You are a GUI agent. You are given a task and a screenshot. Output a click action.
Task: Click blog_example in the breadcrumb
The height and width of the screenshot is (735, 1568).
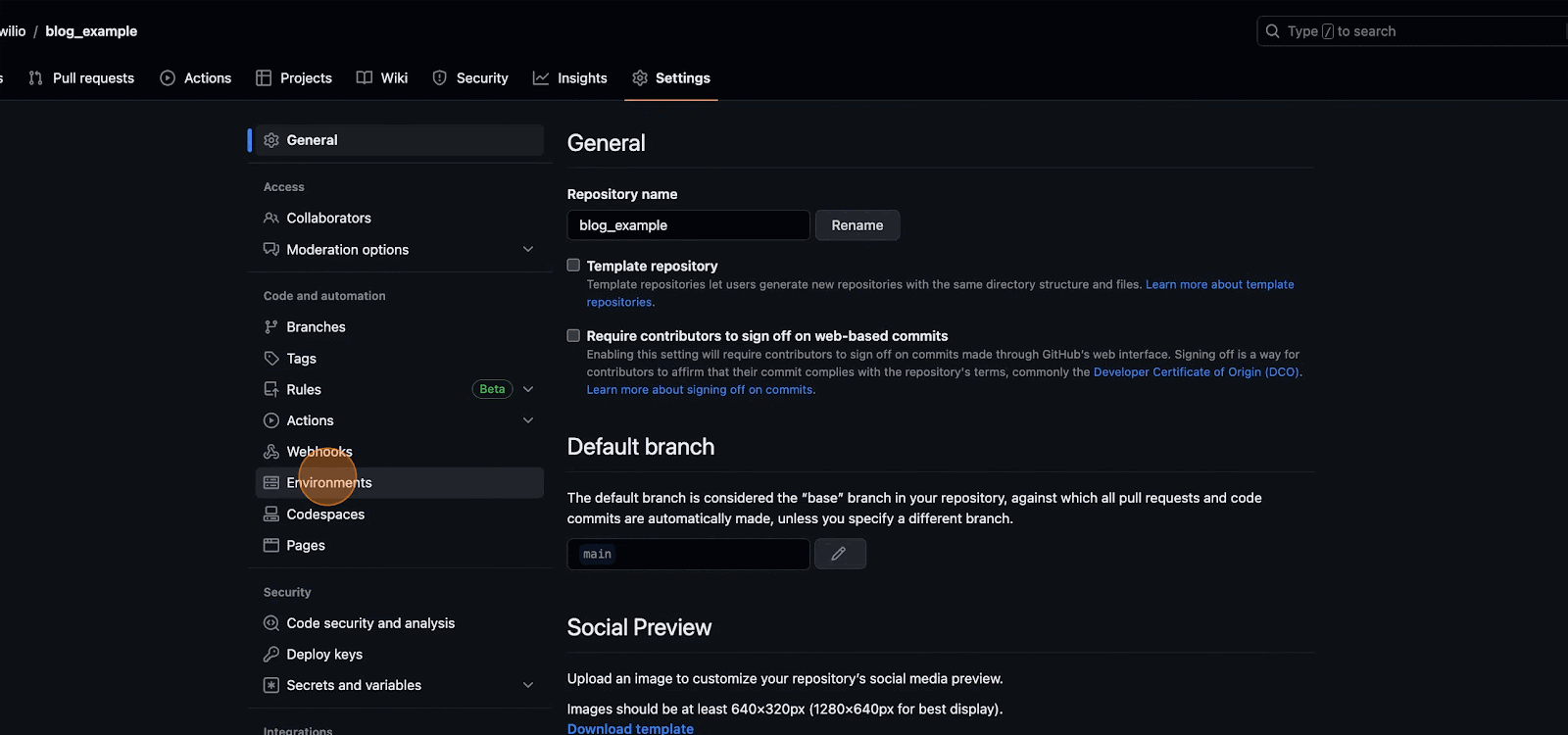tap(91, 31)
